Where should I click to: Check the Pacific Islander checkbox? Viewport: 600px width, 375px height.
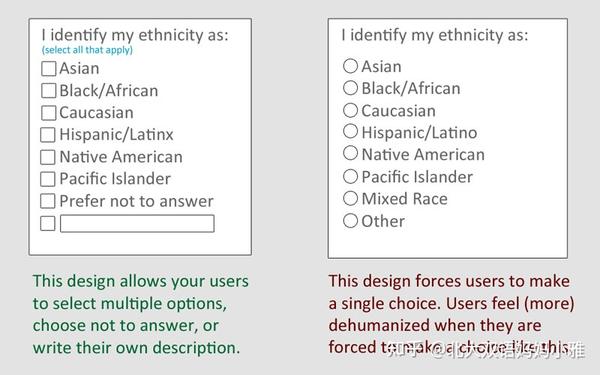(48, 179)
